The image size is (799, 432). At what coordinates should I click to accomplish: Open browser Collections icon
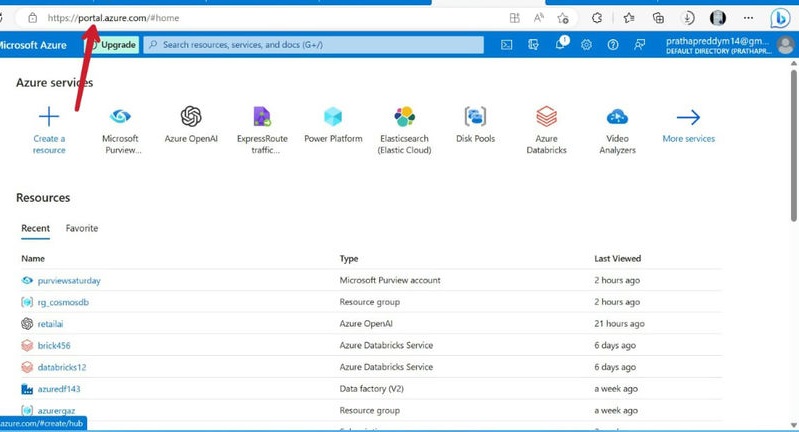pos(658,18)
